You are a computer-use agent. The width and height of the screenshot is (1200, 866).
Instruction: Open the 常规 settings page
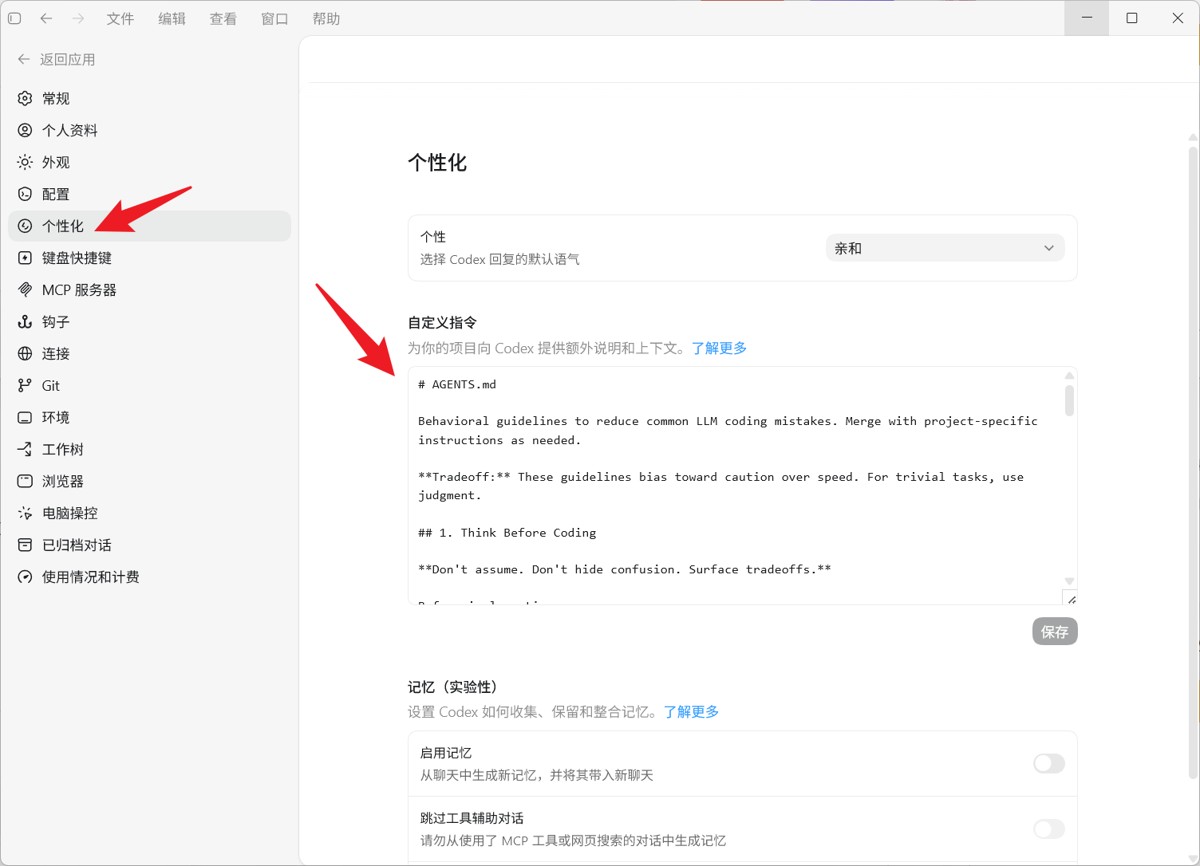(149, 98)
